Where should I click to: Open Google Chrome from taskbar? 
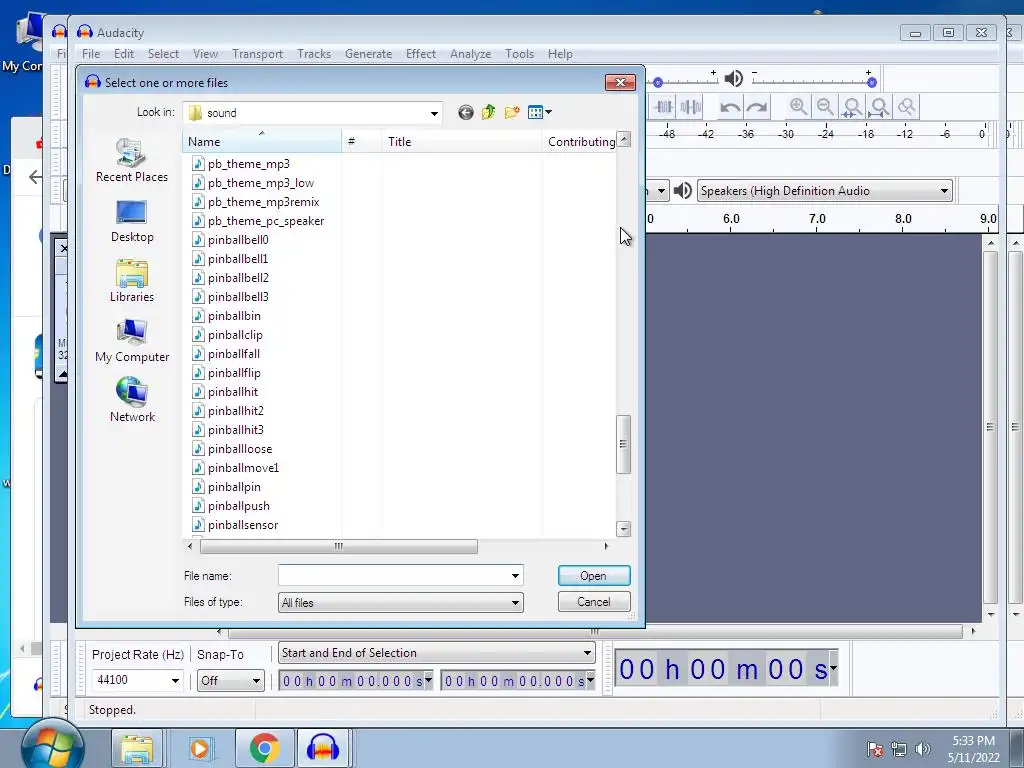264,748
